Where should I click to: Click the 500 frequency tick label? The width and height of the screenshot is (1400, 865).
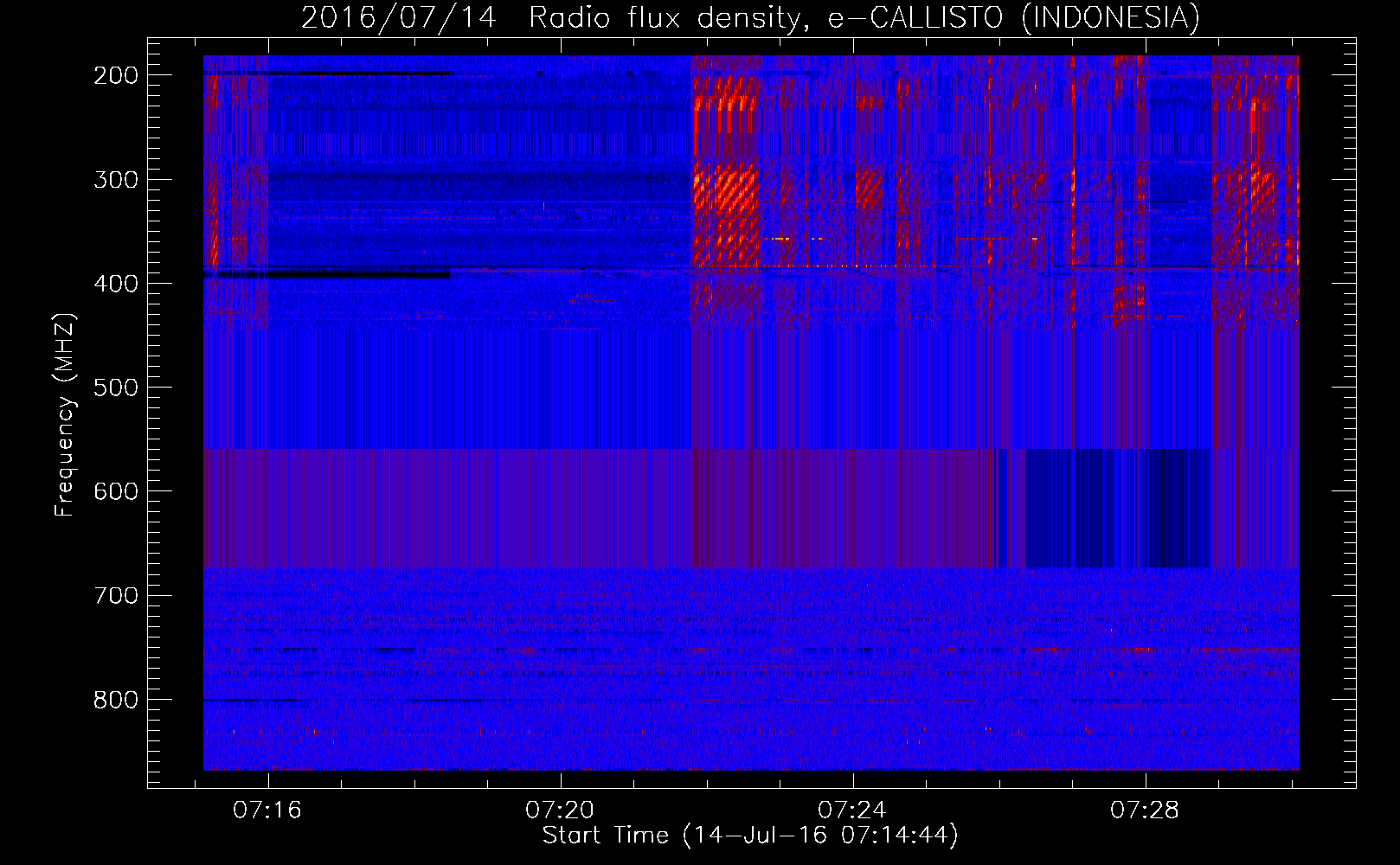(116, 388)
